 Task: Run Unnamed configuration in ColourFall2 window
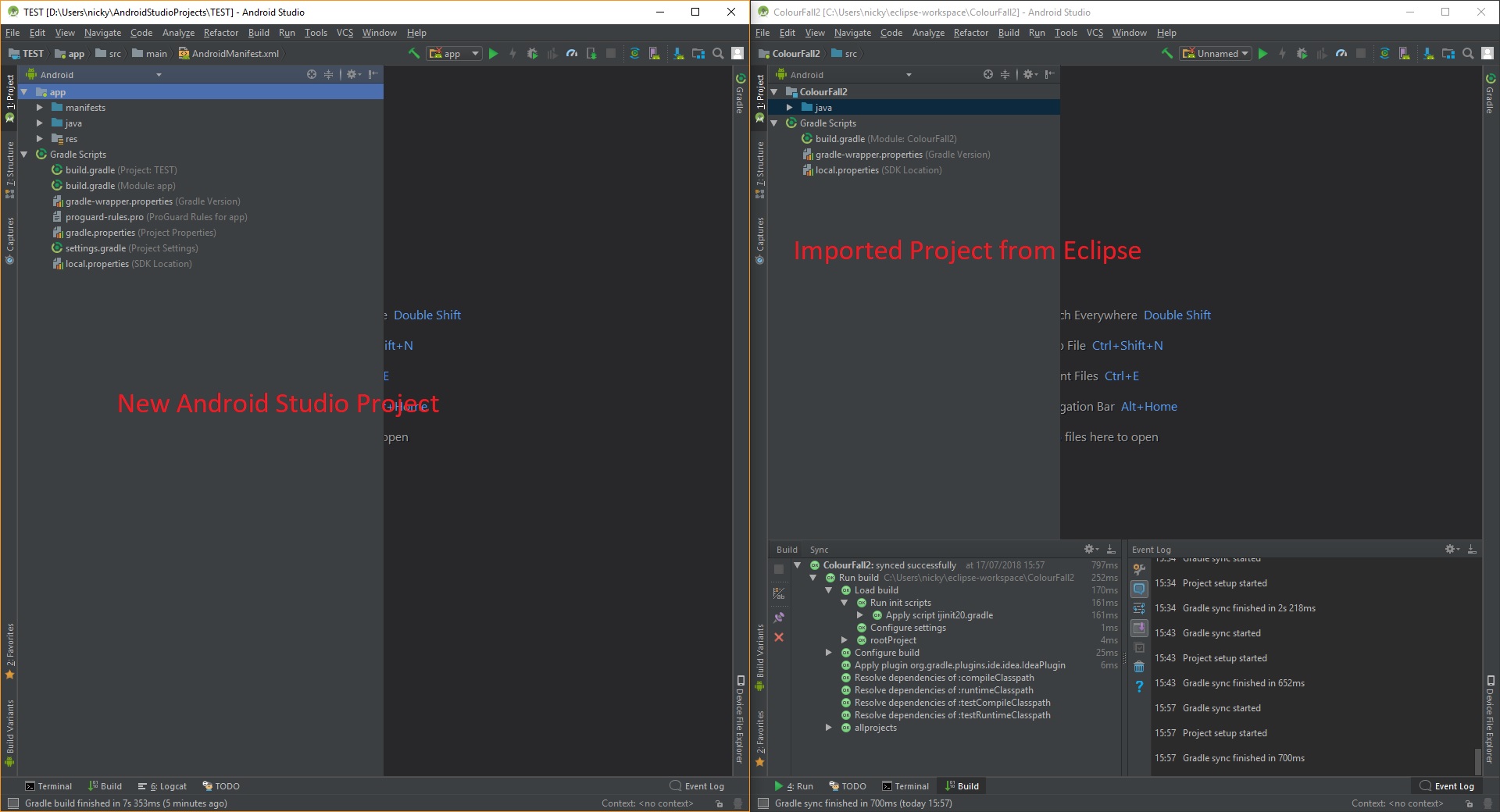1262,53
